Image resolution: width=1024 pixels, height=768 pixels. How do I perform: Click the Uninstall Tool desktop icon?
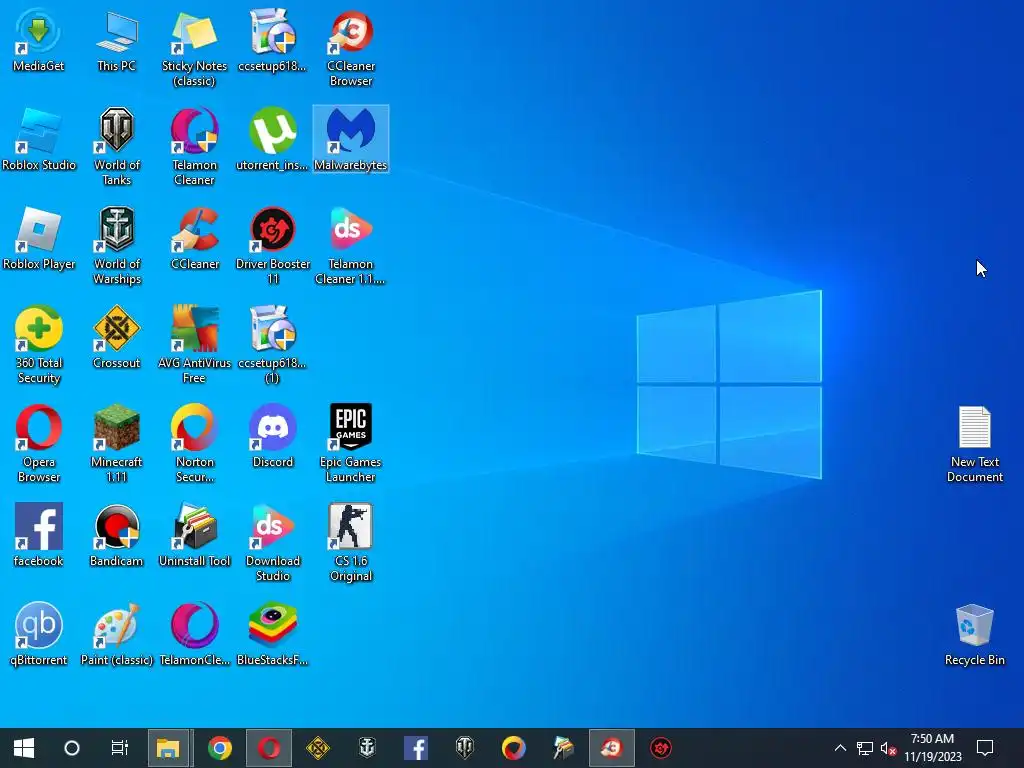pos(195,536)
